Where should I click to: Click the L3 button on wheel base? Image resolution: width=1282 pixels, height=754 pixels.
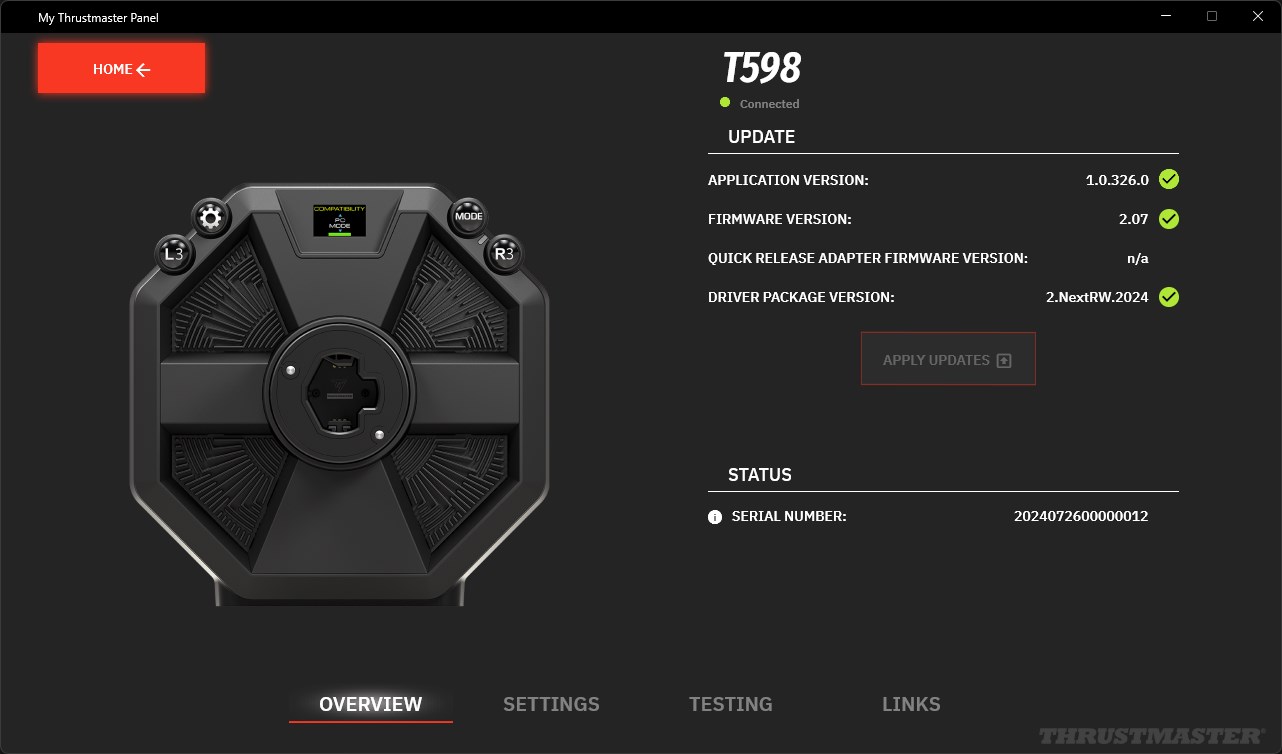click(174, 254)
